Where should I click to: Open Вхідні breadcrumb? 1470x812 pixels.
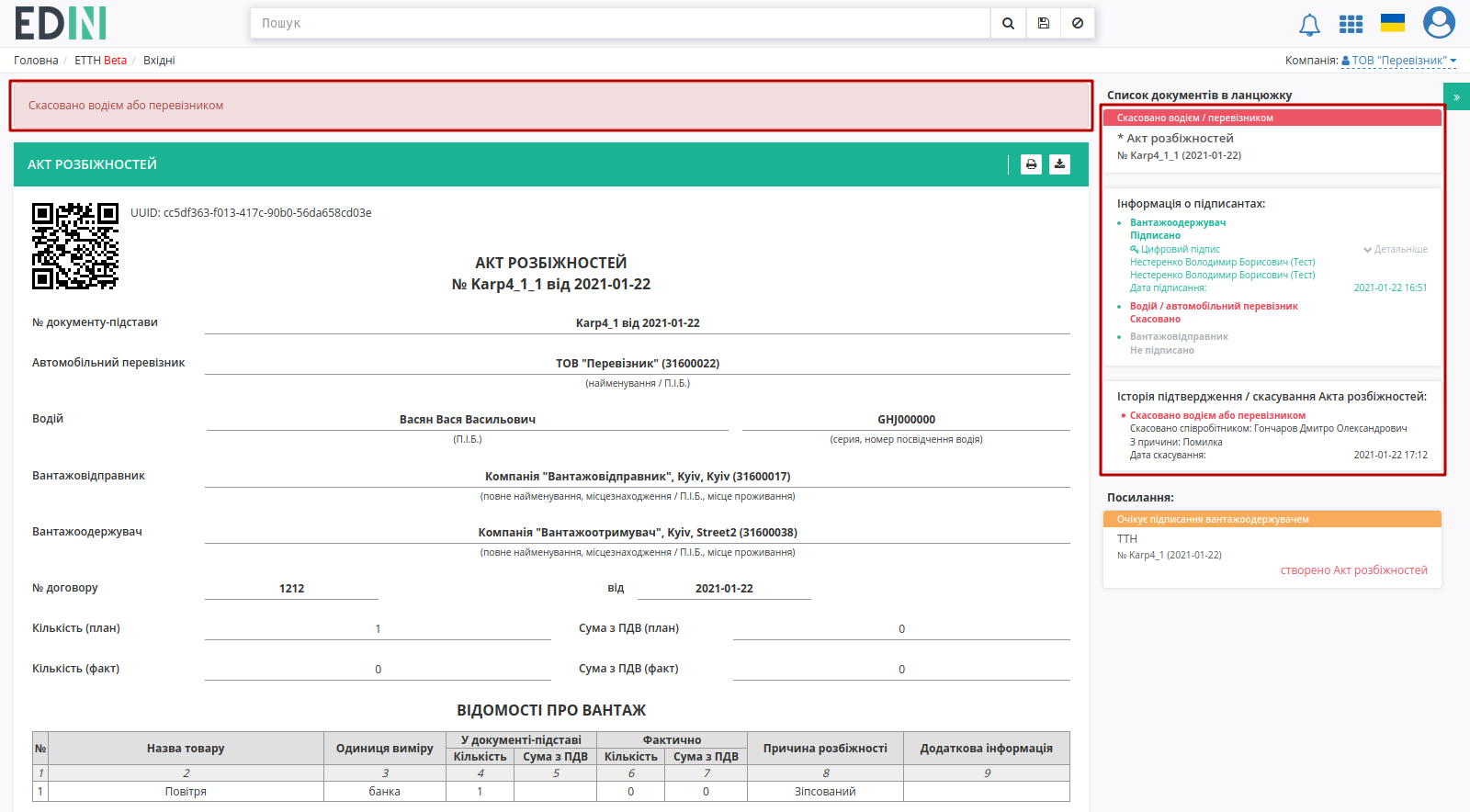[159, 61]
